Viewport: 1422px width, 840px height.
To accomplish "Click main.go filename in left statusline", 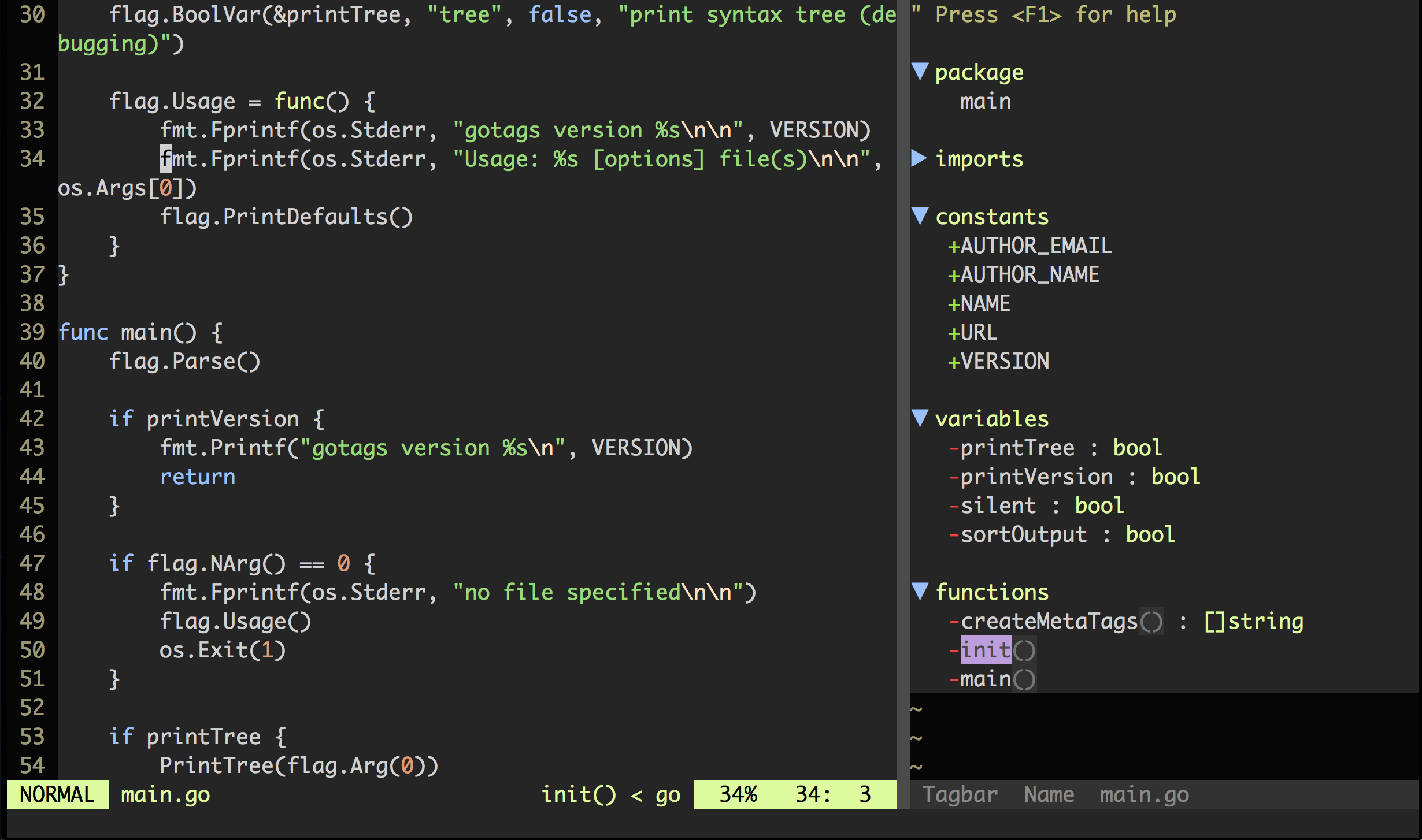I will [x=165, y=795].
